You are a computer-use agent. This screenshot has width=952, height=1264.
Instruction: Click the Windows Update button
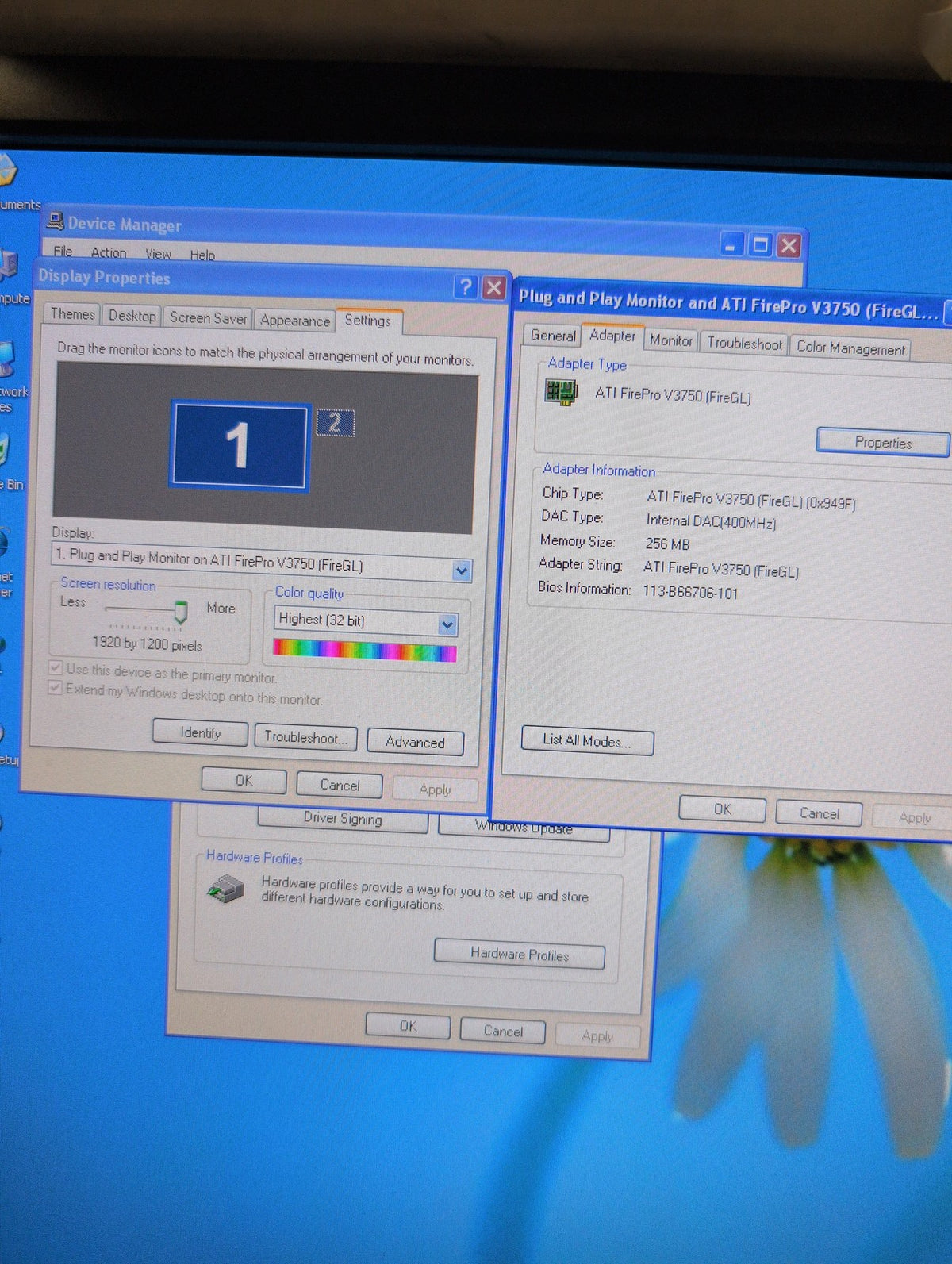[x=524, y=829]
